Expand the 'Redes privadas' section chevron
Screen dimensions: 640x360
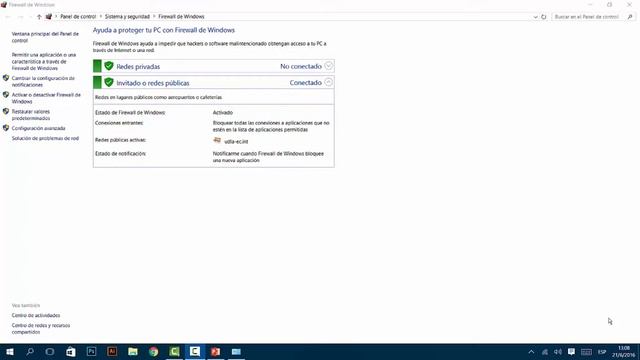(x=329, y=66)
